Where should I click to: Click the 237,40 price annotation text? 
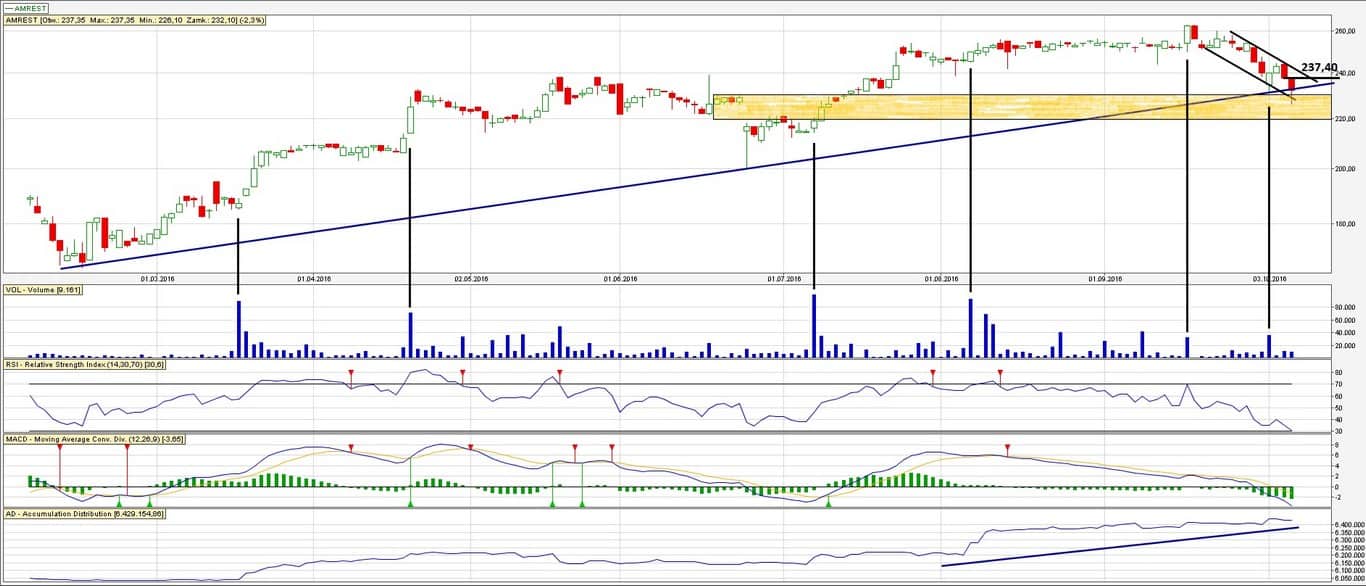tap(1319, 67)
